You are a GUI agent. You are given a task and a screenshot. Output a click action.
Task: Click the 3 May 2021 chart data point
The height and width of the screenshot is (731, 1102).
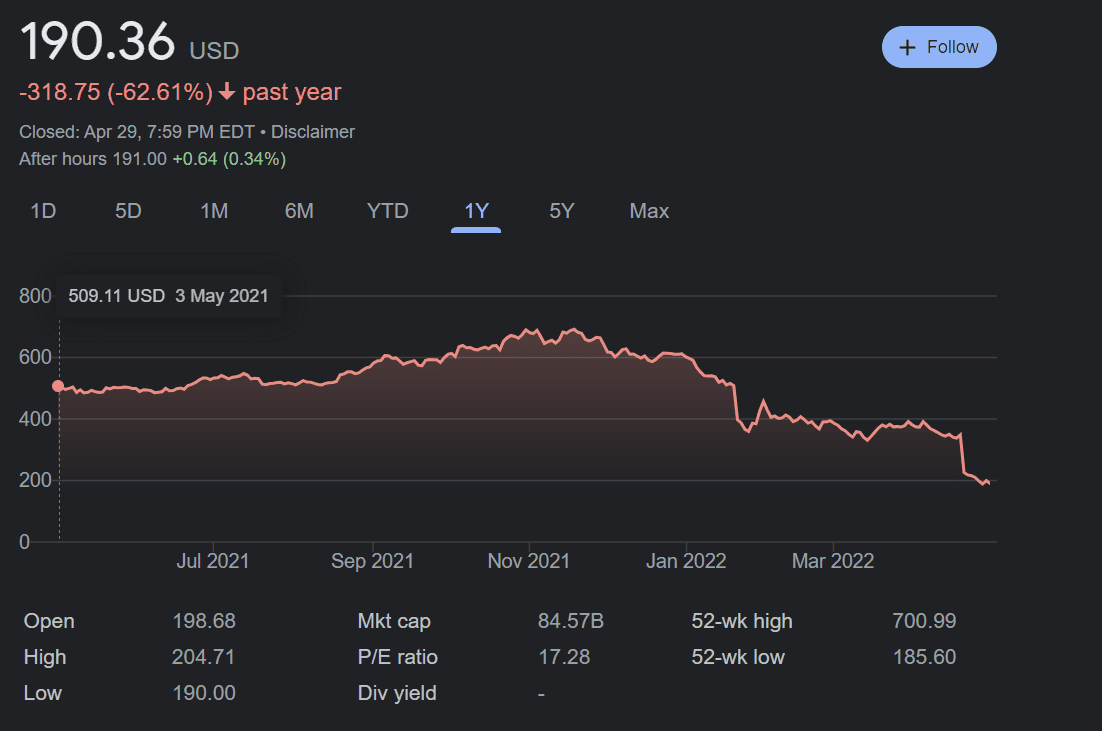(58, 386)
